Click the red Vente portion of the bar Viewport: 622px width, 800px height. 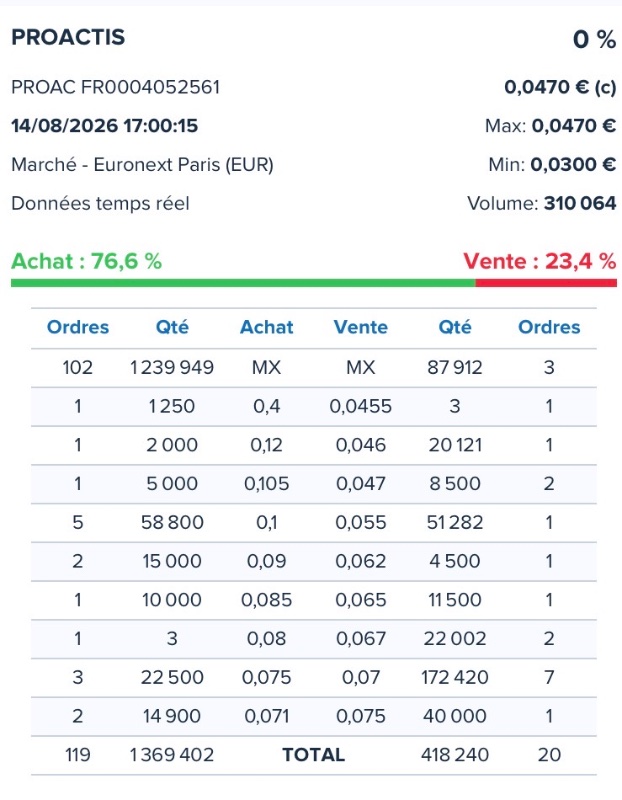546,283
